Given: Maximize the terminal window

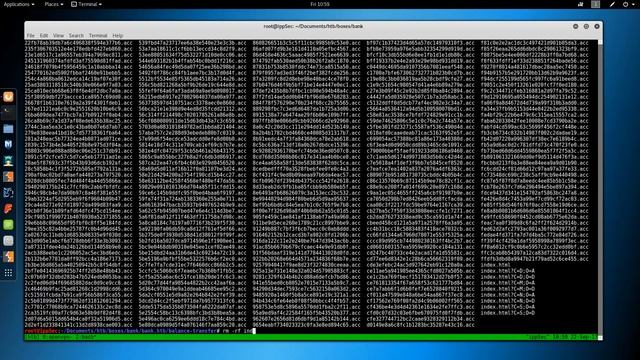Looking at the screenshot, I should pos(586,26).
